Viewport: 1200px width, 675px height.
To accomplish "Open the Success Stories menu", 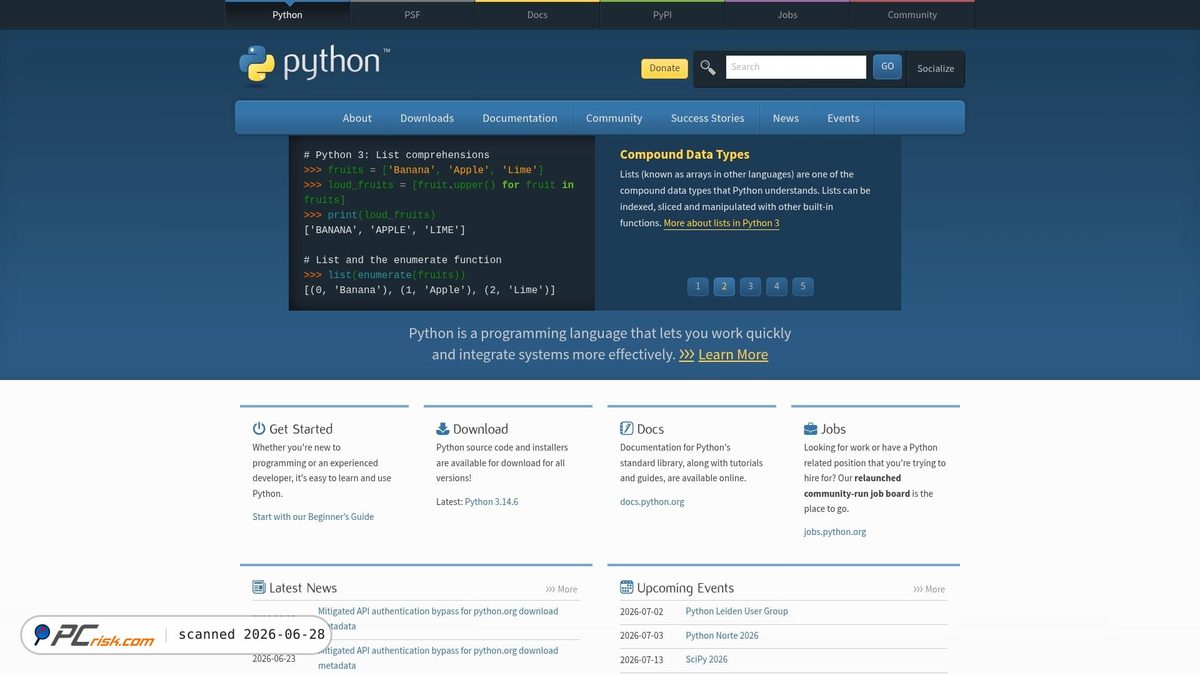I will tap(707, 118).
